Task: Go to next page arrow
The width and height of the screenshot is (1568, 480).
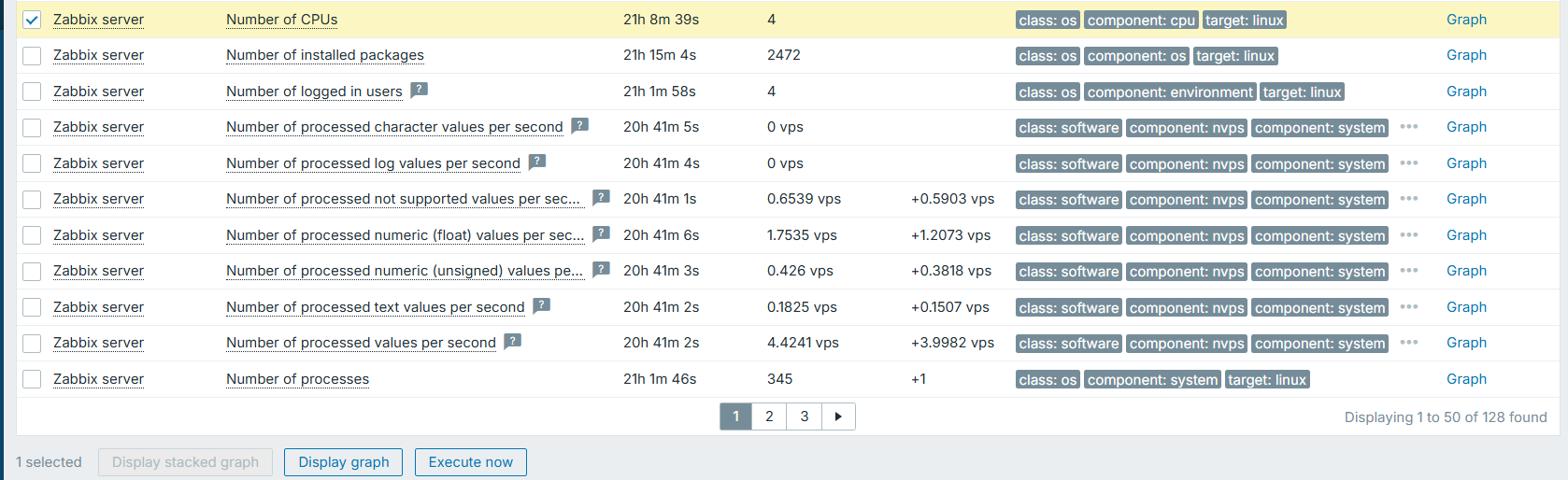Action: [838, 416]
